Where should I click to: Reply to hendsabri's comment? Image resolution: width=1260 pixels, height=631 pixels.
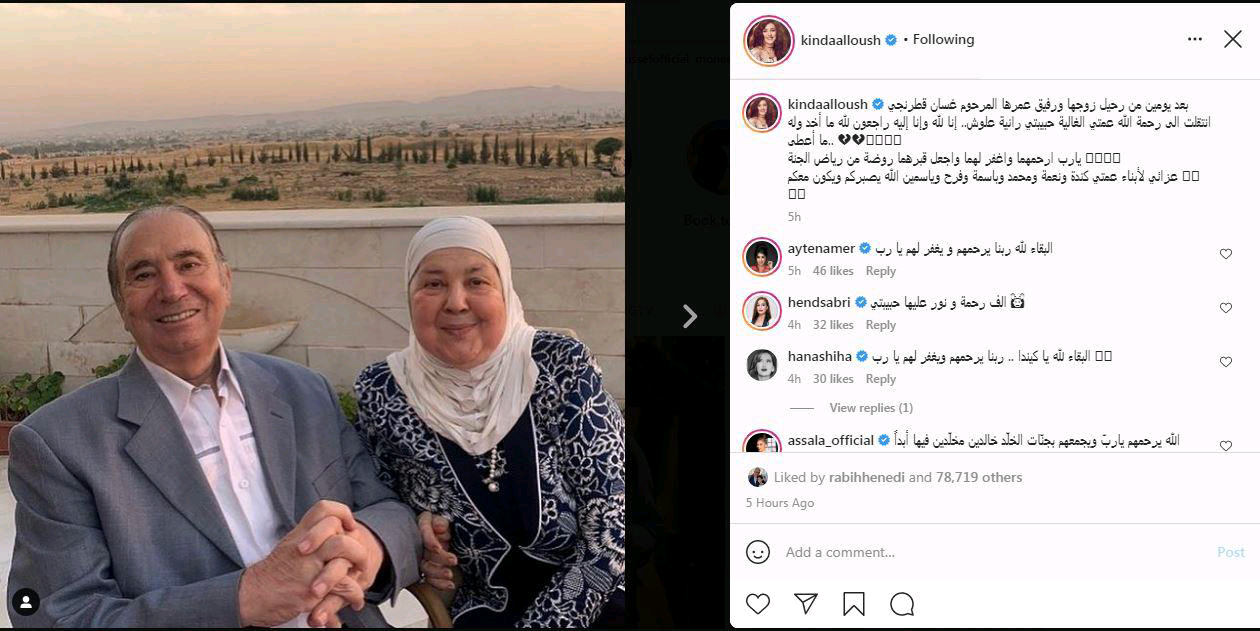tap(881, 325)
